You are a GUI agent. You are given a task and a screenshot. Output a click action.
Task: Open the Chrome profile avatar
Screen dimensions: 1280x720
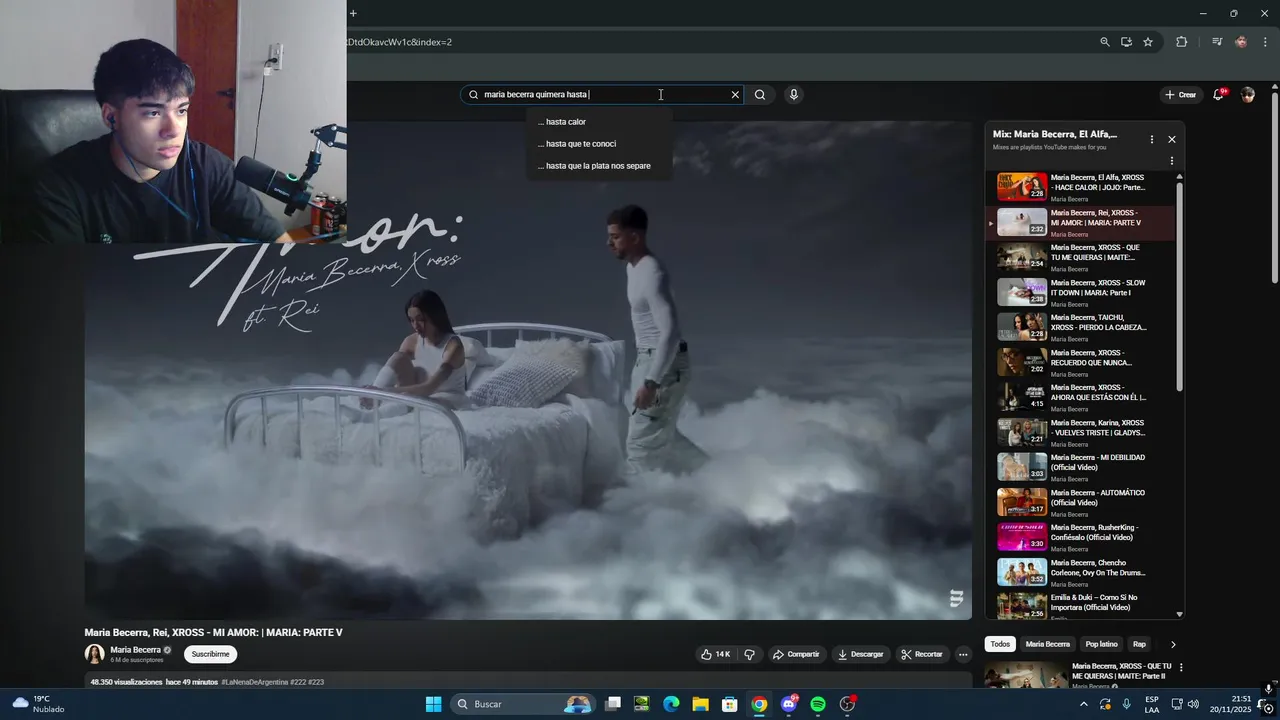pyautogui.click(x=1241, y=42)
